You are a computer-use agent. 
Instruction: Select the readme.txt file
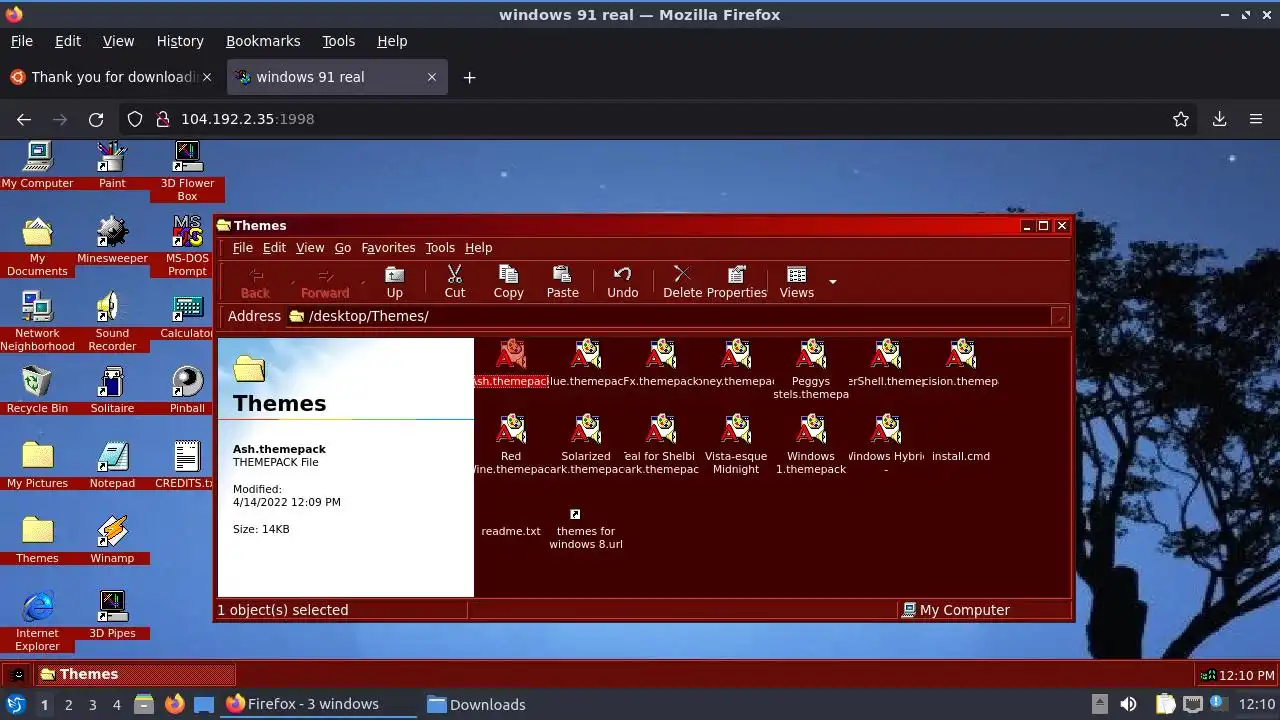[x=511, y=531]
